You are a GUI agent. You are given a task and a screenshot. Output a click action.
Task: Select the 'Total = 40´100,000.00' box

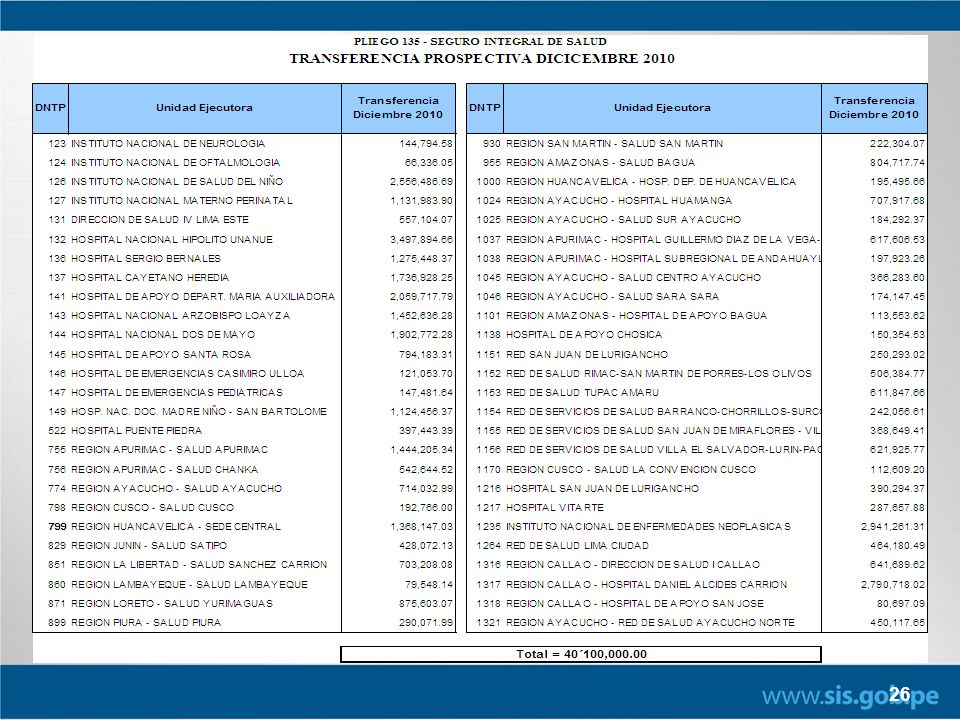click(x=580, y=654)
